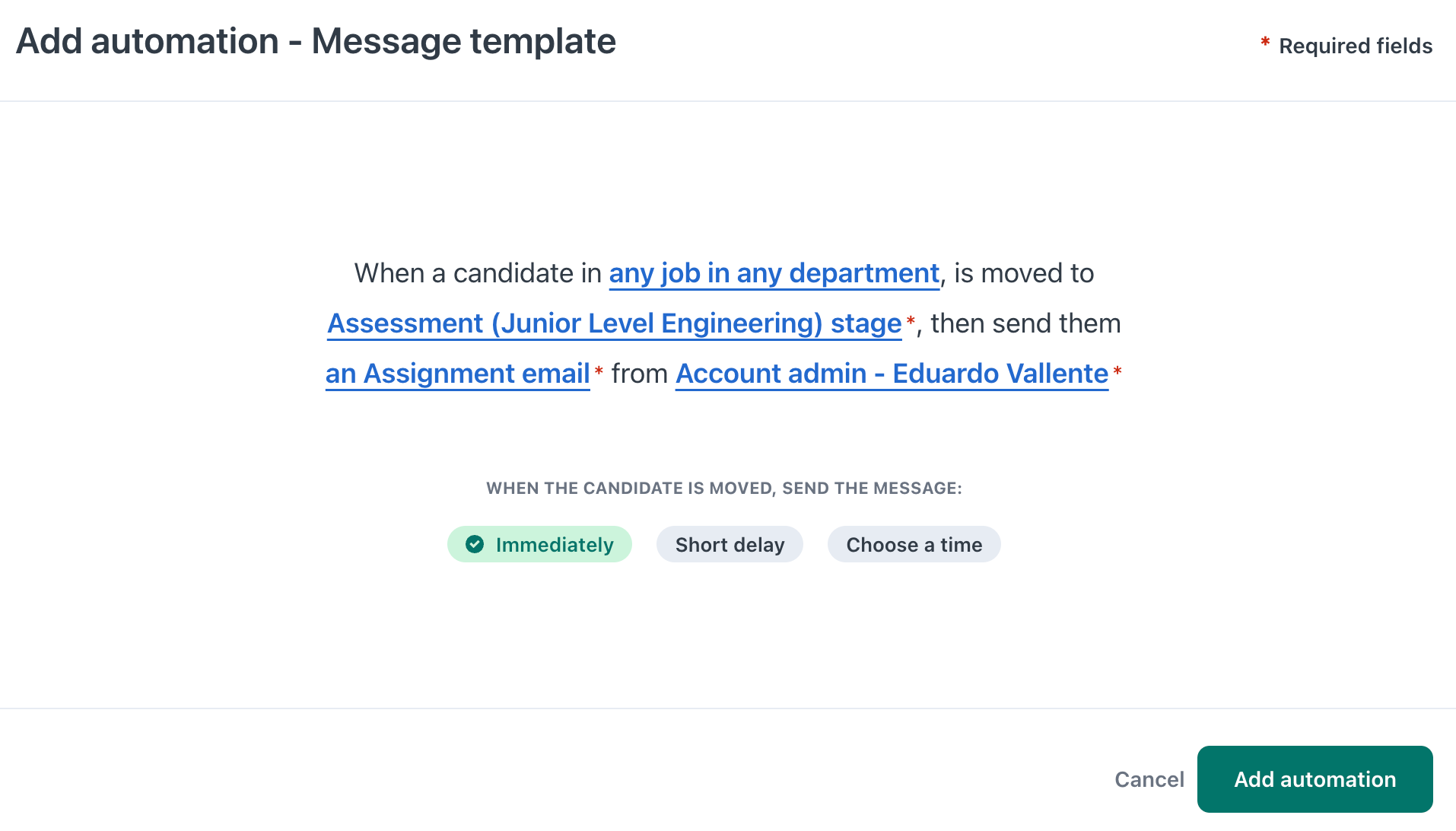The image size is (1456, 831).
Task: Pick the Choose a time option
Action: [914, 544]
